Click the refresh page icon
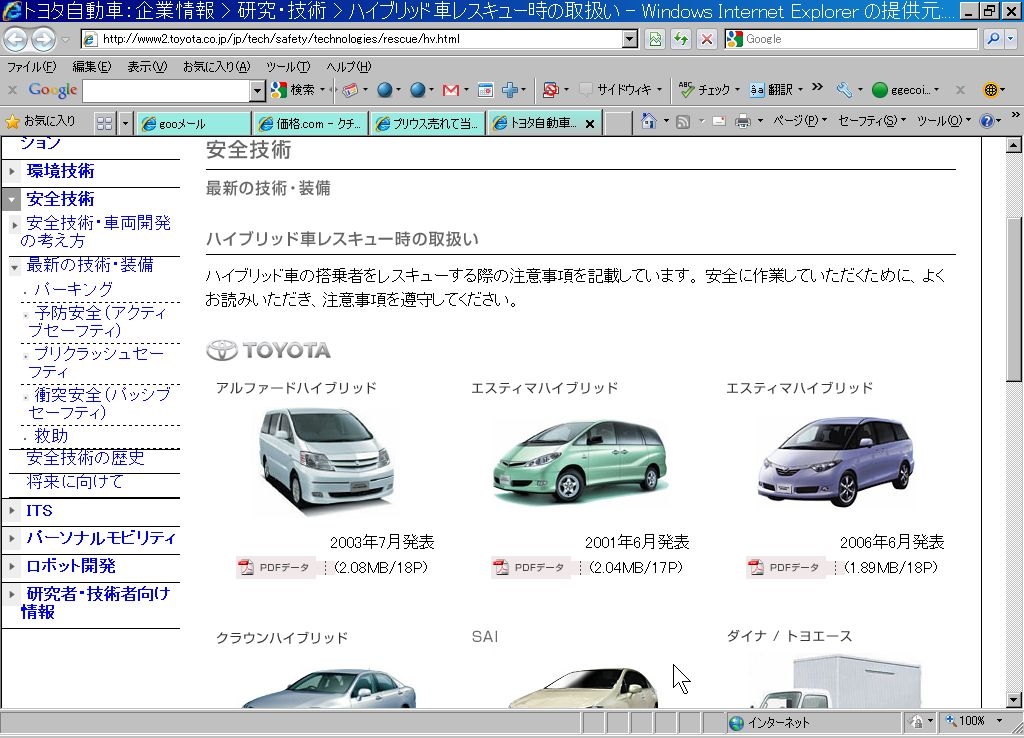Viewport: 1024px width, 738px height. [x=681, y=39]
